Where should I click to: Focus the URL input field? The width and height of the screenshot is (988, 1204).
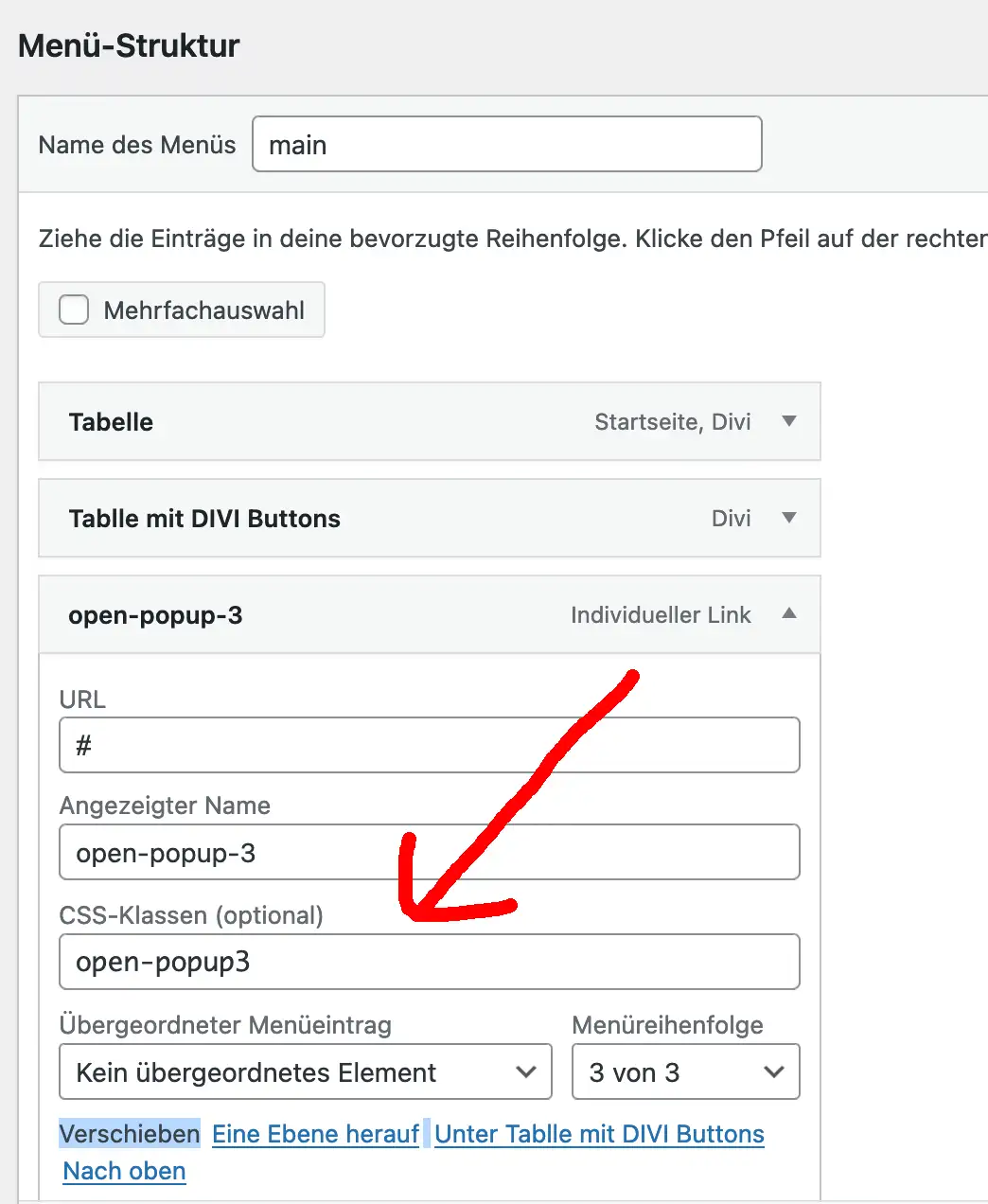(x=429, y=745)
